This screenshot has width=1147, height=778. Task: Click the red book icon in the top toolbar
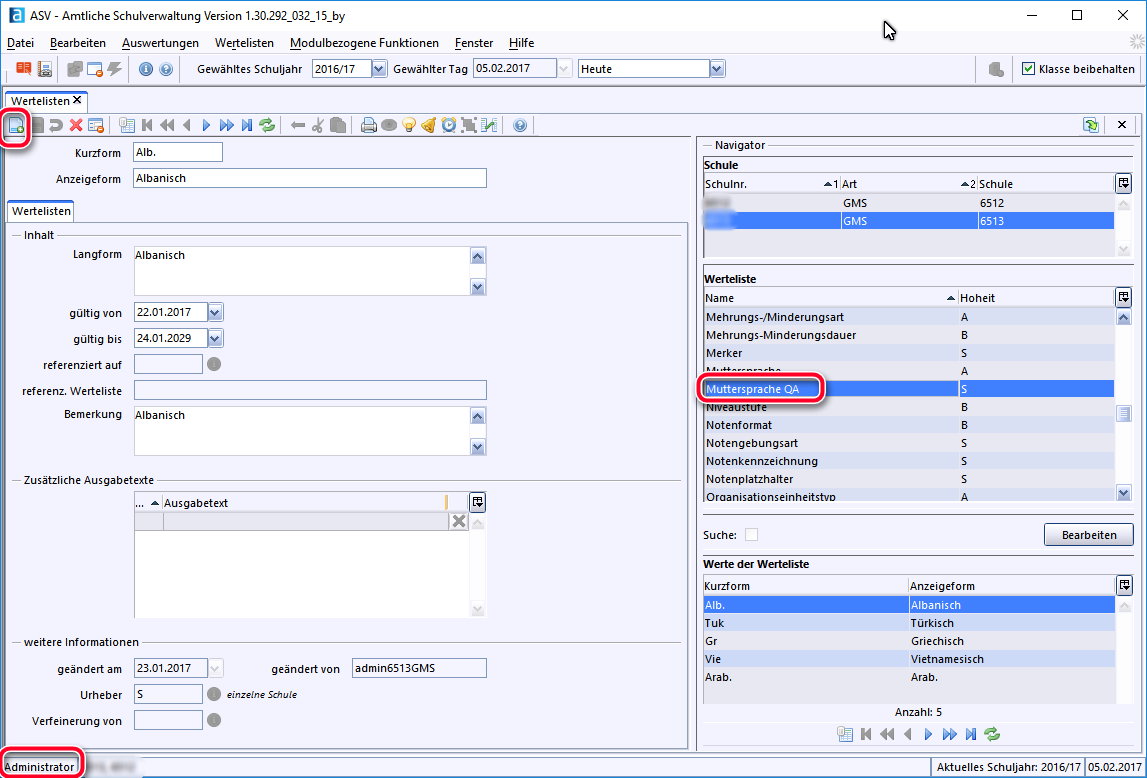24,69
